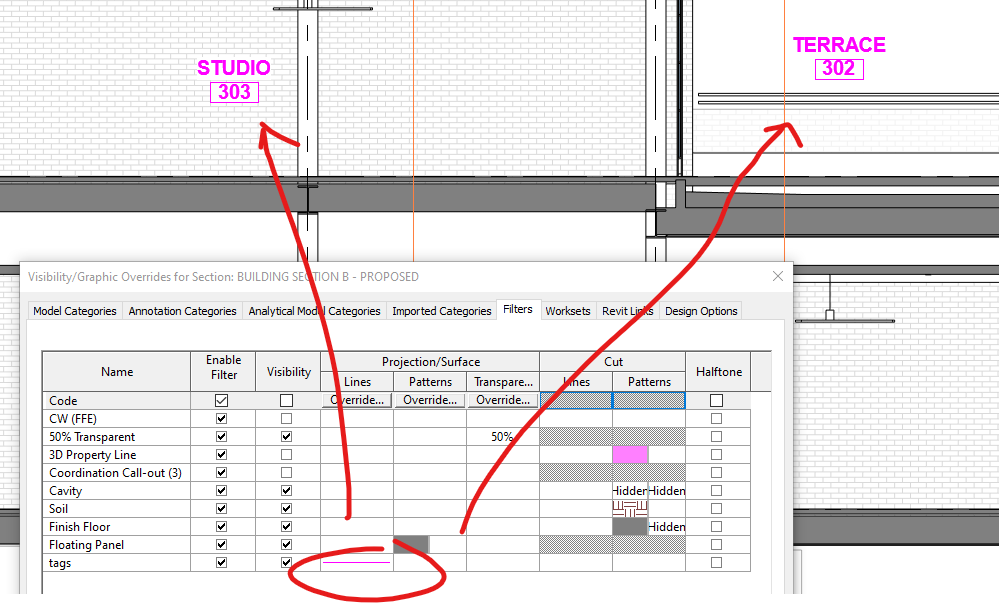The image size is (999, 604).
Task: Open the Annotation Categories tab
Action: 182,311
